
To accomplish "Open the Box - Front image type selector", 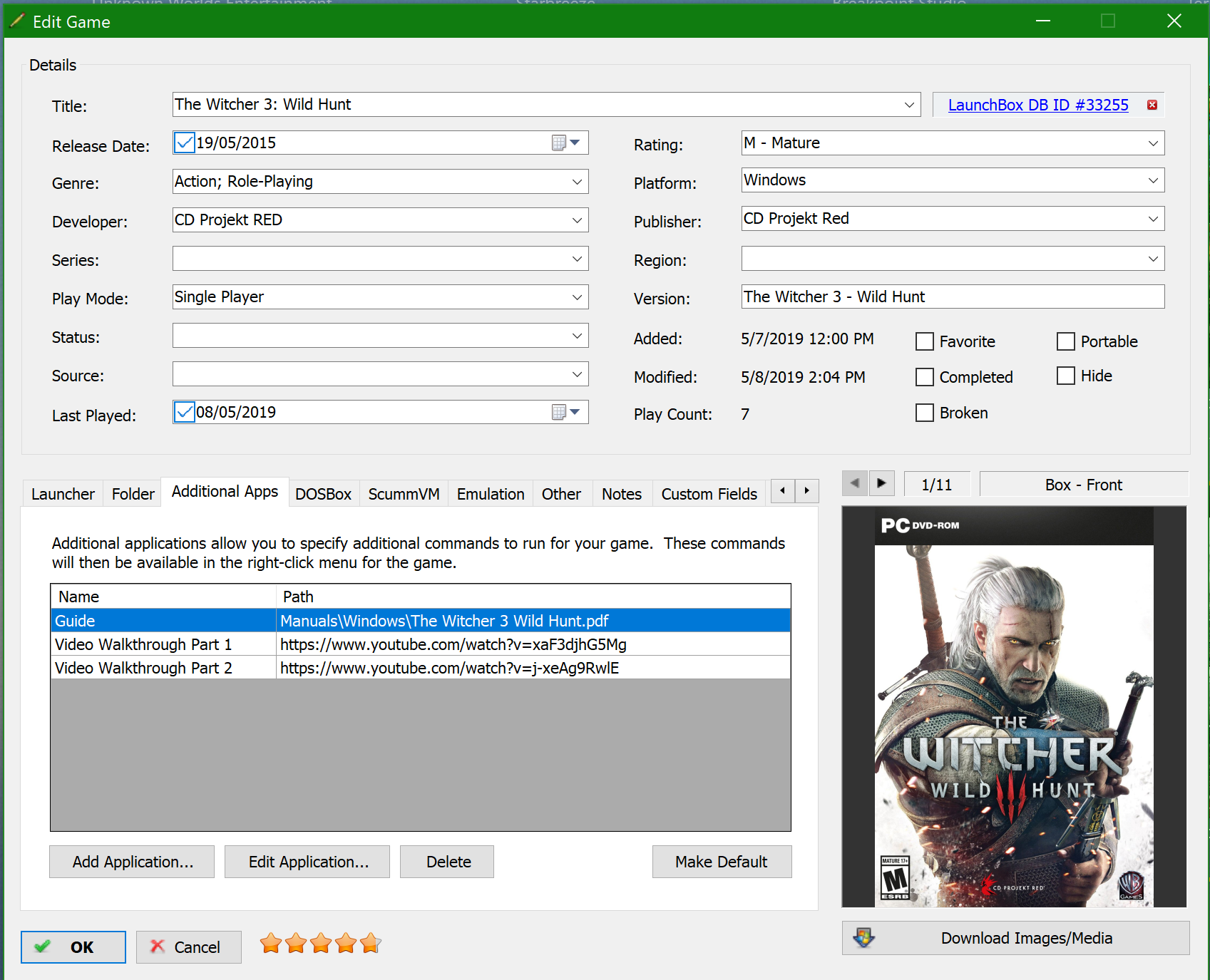I will (1084, 484).
